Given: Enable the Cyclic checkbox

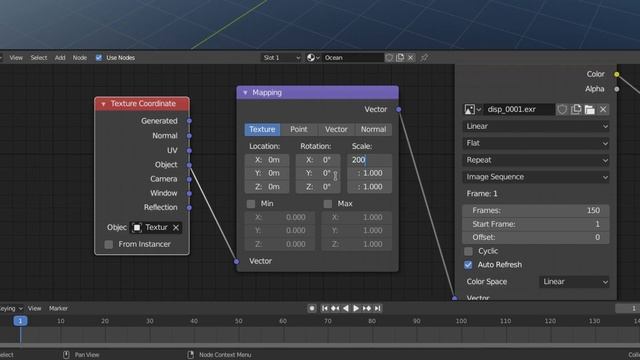Looking at the screenshot, I should 469,251.
